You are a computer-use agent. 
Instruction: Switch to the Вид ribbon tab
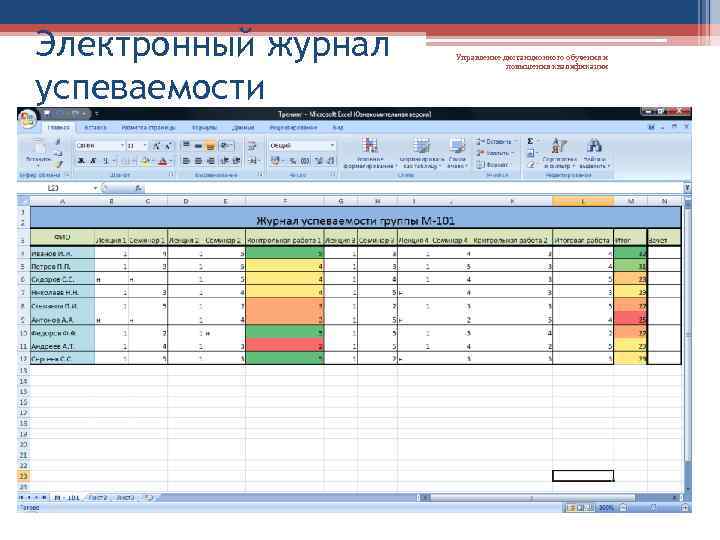pos(338,127)
